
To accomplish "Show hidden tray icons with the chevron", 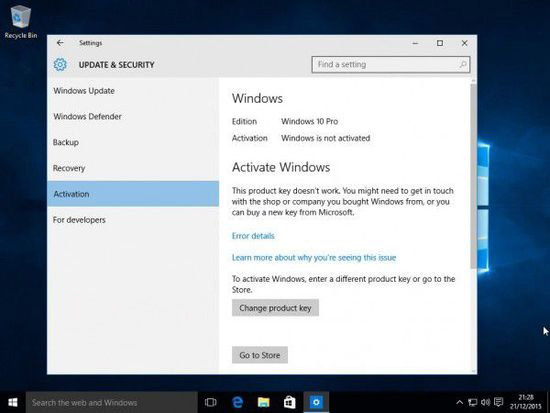I will tap(459, 402).
